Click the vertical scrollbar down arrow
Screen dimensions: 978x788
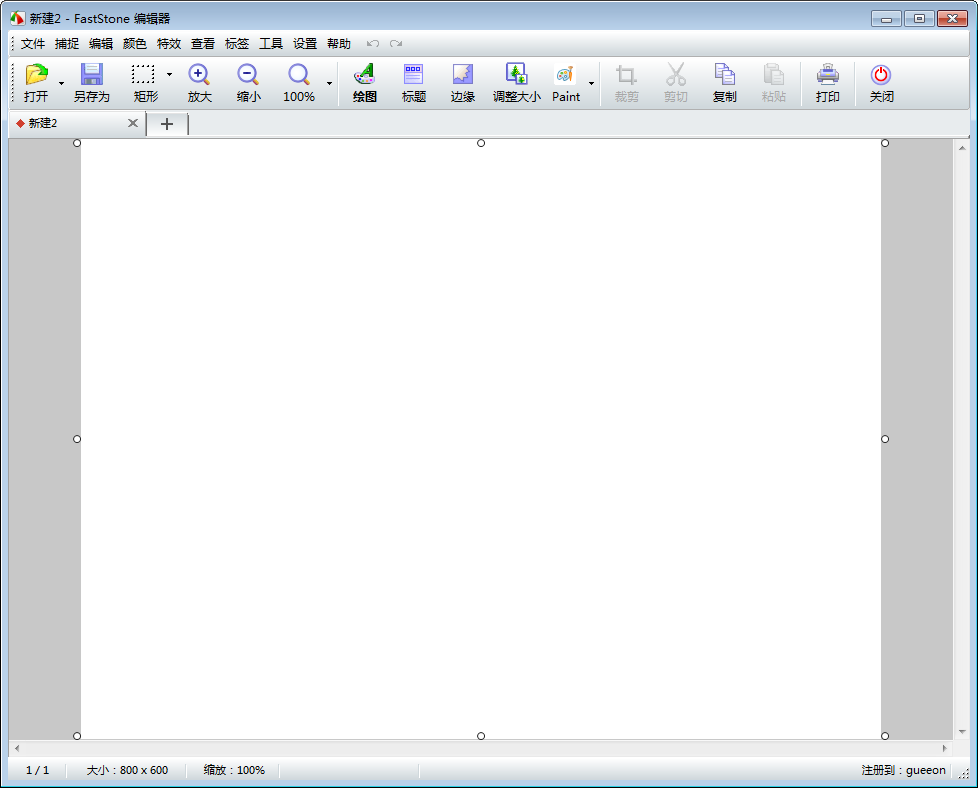[962, 731]
